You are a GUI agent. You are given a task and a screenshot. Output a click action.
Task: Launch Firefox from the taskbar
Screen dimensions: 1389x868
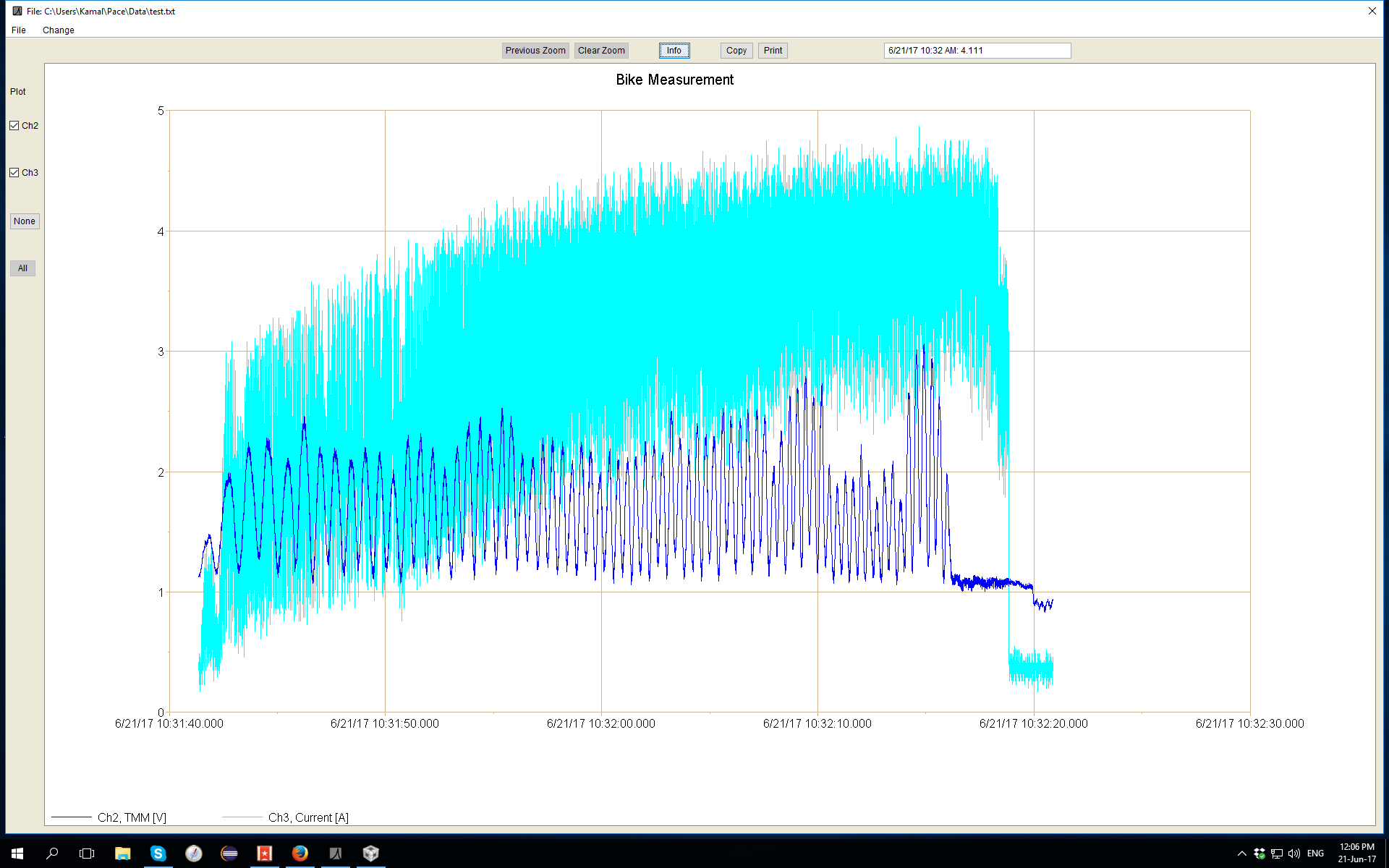pyautogui.click(x=300, y=854)
